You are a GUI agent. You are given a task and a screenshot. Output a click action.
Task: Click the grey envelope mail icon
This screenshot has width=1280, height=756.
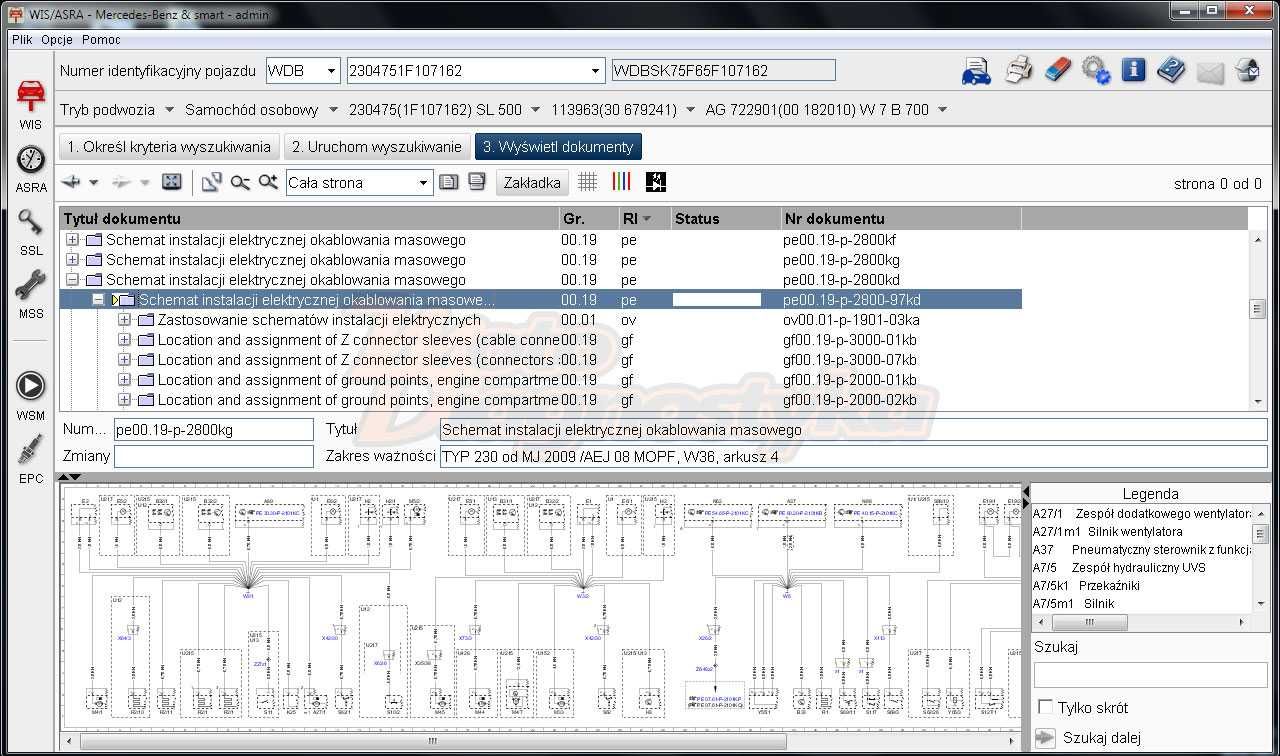[x=1210, y=71]
